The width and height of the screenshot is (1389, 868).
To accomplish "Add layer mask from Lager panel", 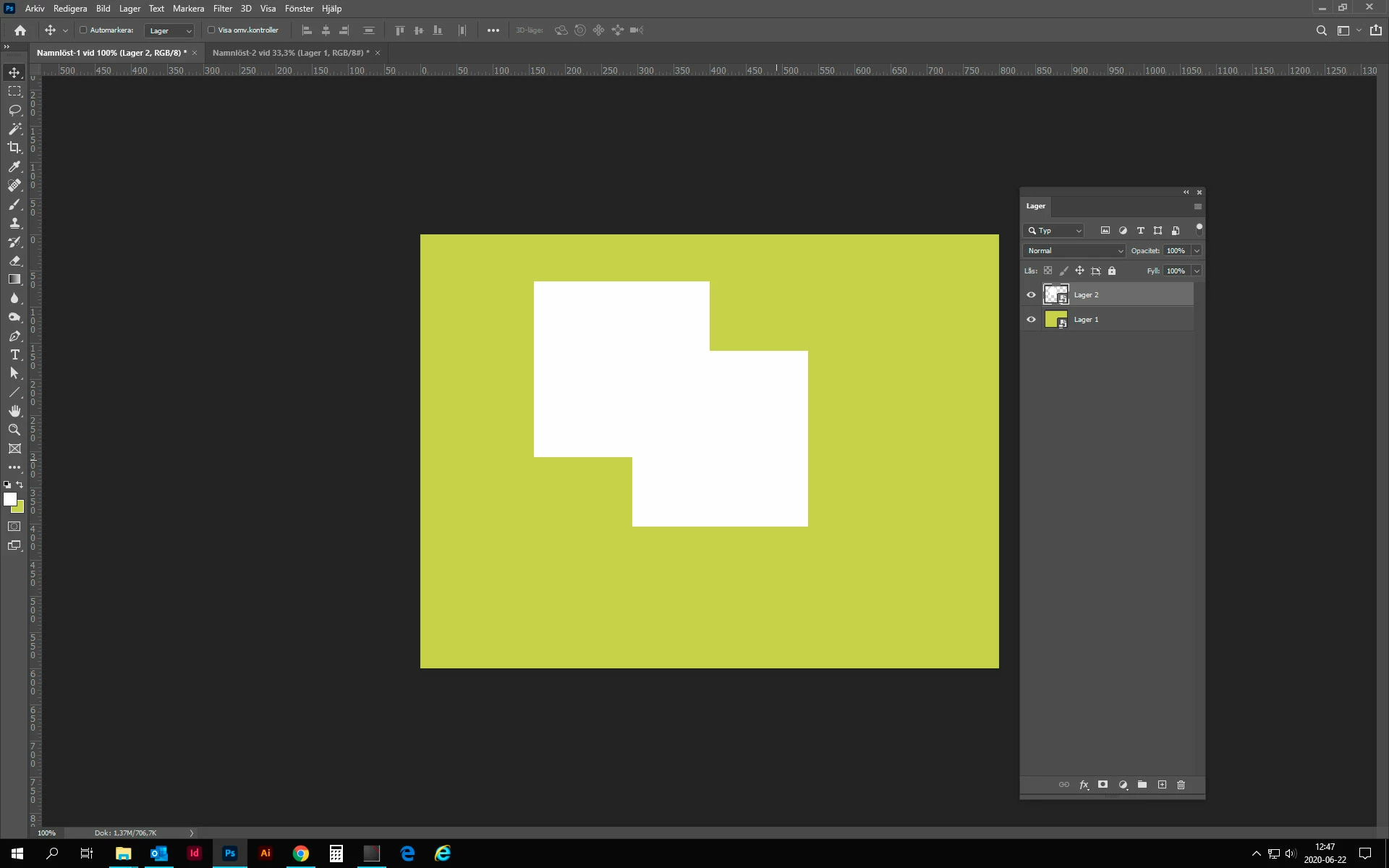I will pyautogui.click(x=1103, y=785).
